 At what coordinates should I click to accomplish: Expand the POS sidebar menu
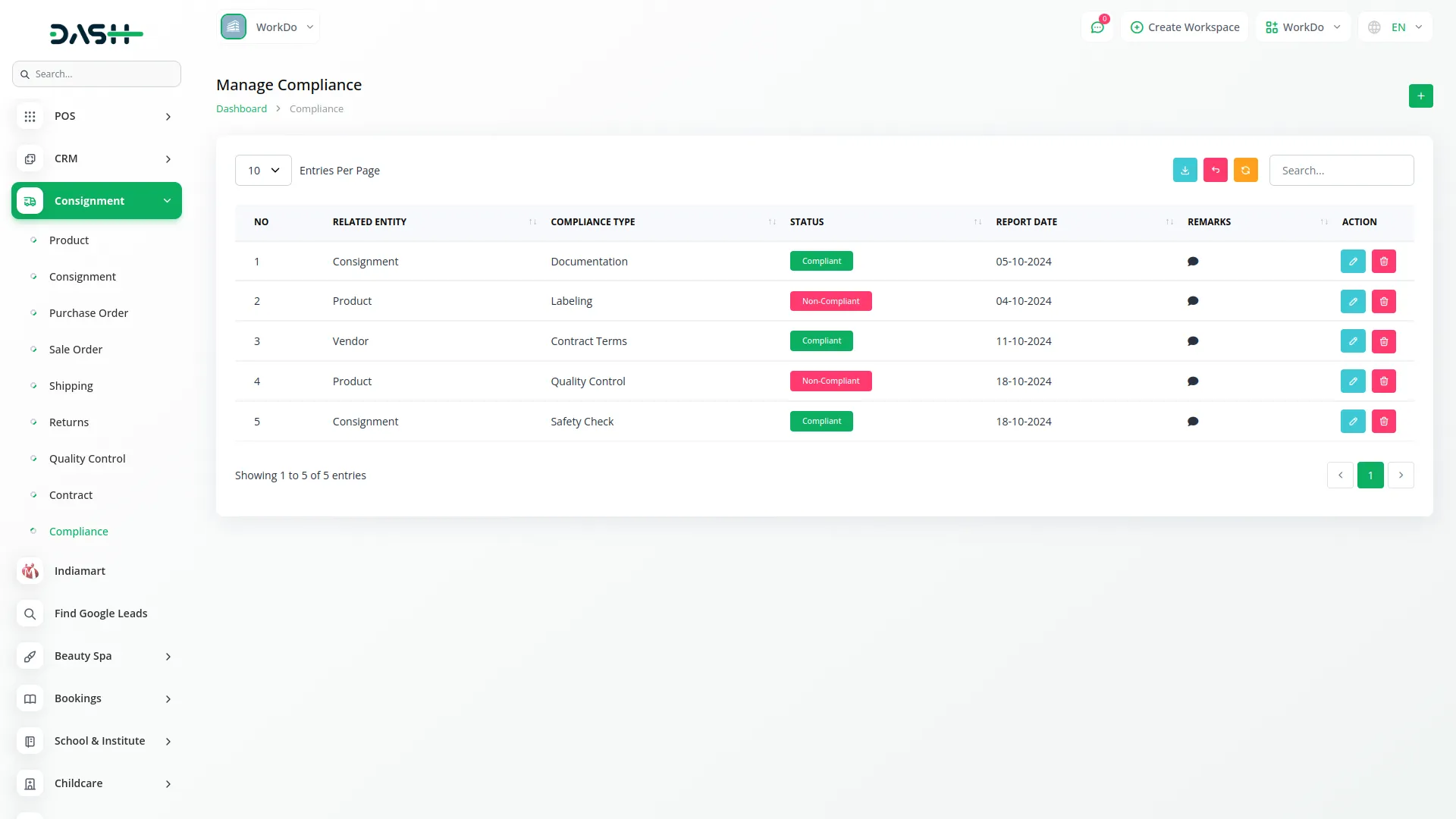point(96,116)
